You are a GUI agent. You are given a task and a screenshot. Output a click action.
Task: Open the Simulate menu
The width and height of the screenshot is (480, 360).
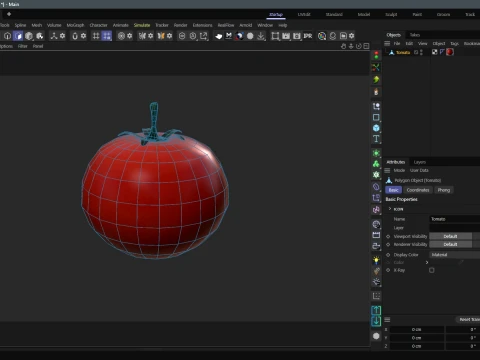point(142,25)
